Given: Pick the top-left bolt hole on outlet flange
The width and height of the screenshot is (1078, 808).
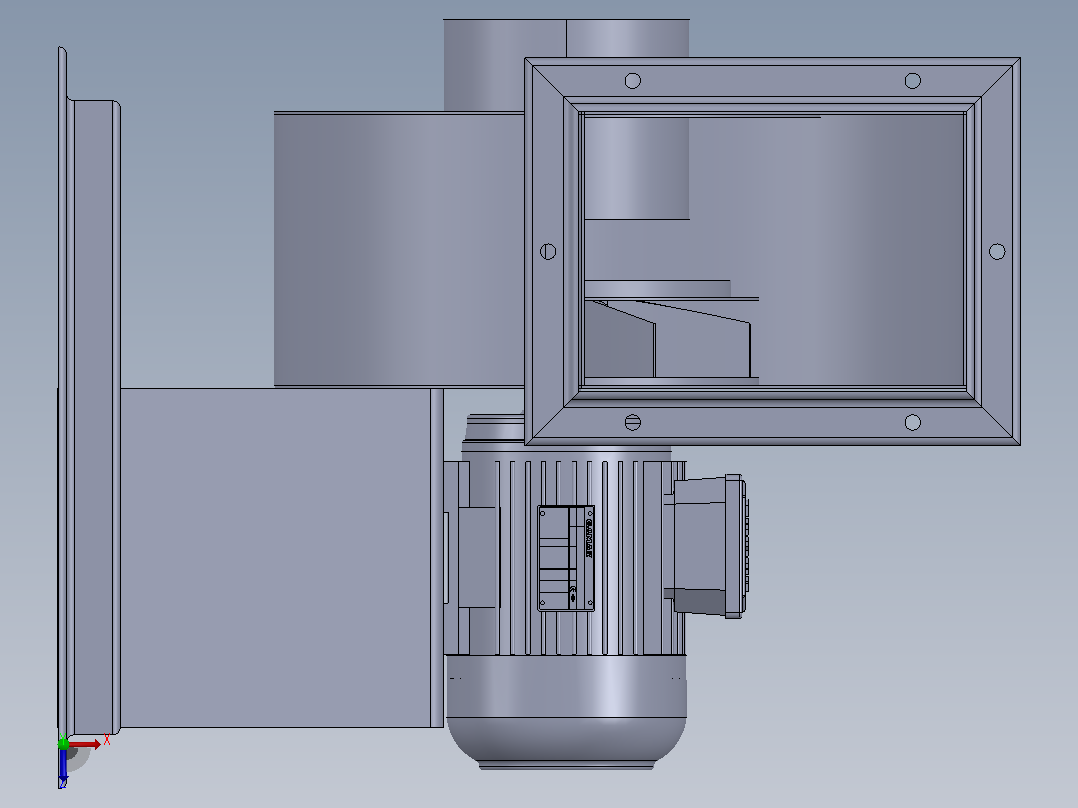Looking at the screenshot, I should click(632, 81).
